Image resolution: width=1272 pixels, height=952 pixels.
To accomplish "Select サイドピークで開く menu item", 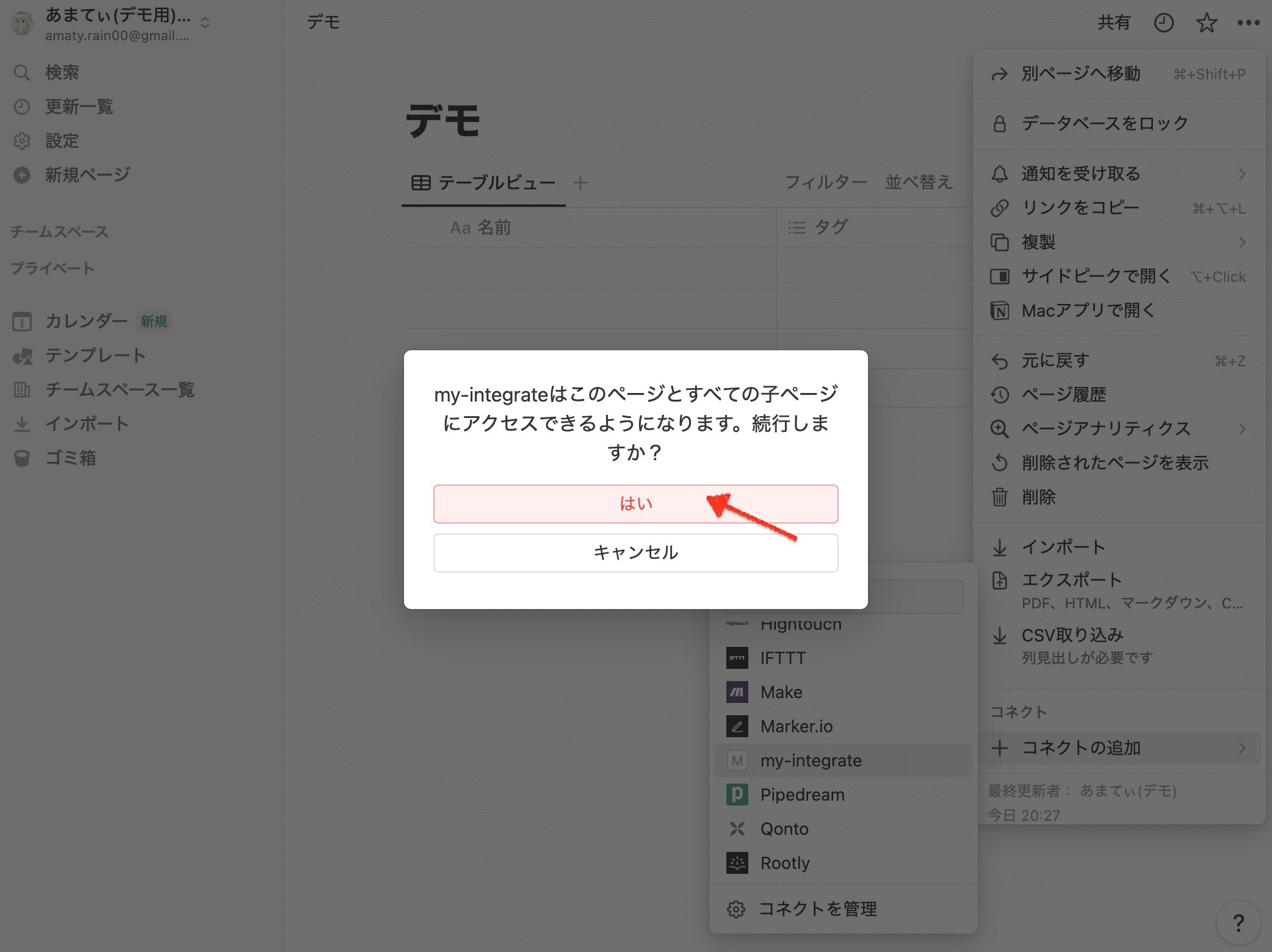I will click(x=1119, y=276).
